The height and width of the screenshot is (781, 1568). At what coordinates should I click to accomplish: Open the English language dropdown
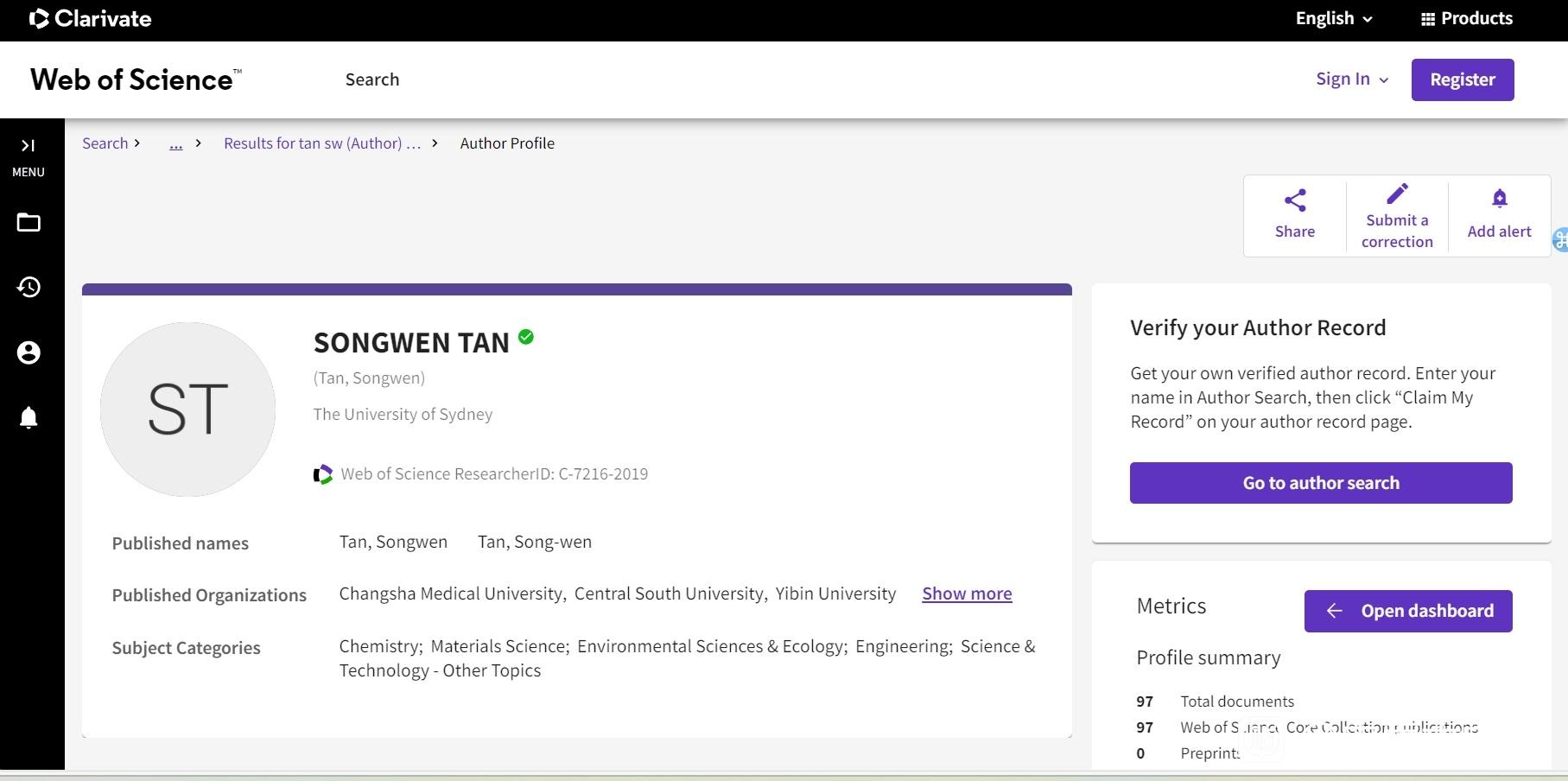tap(1334, 18)
